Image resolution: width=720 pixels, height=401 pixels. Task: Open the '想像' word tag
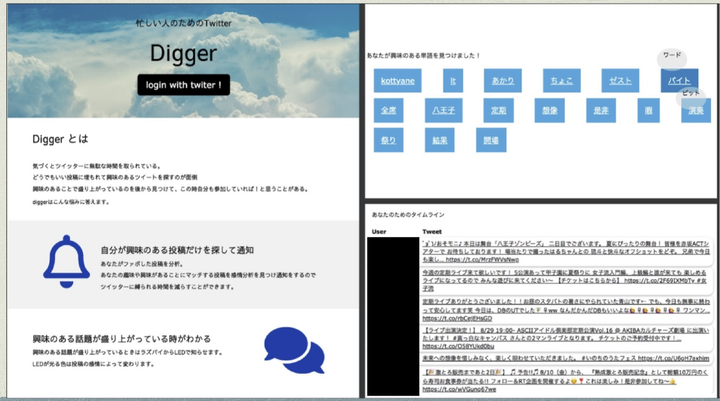(550, 110)
